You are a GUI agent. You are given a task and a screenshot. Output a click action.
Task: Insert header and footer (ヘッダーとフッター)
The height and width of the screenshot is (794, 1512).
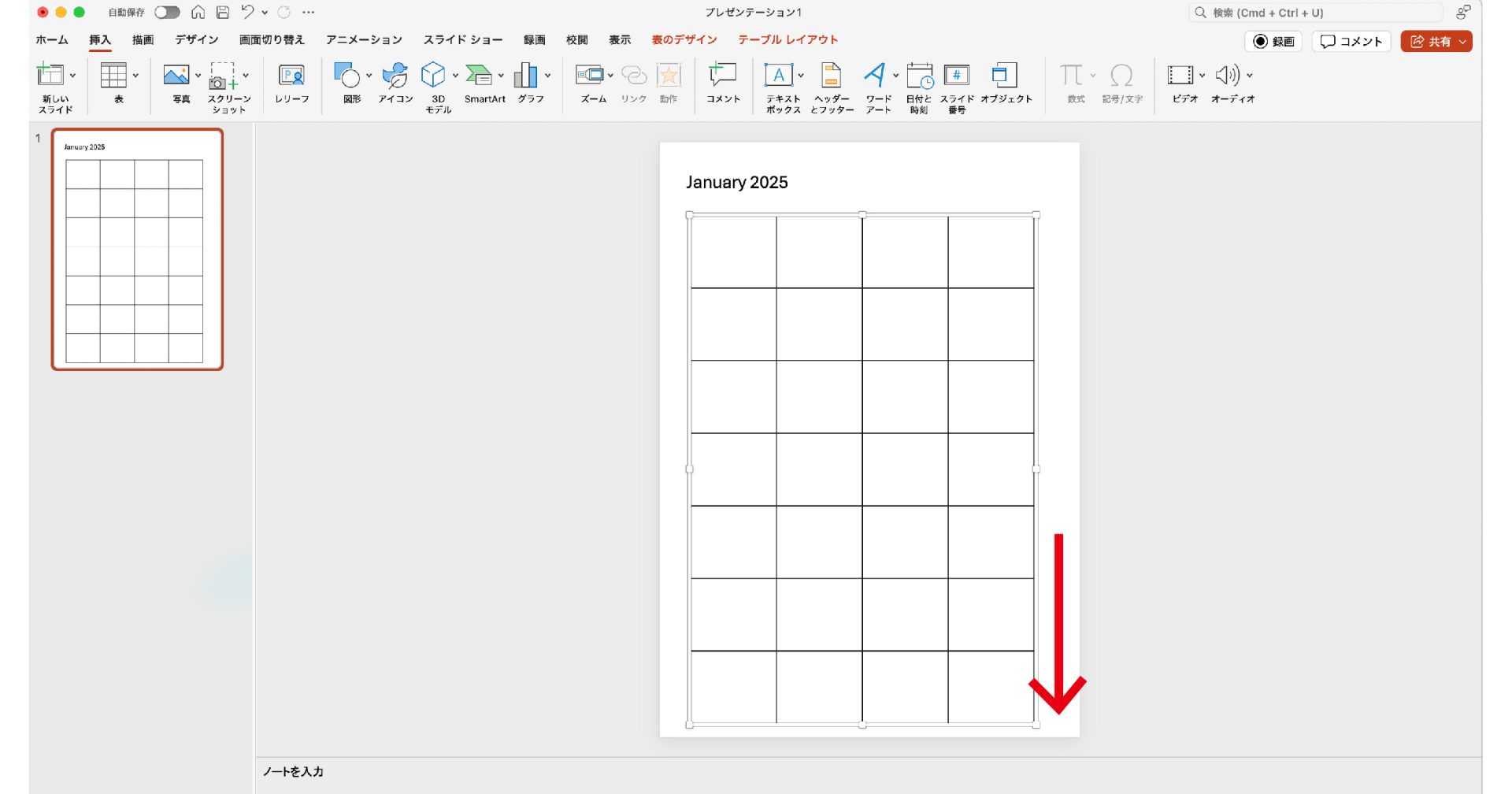pyautogui.click(x=831, y=76)
